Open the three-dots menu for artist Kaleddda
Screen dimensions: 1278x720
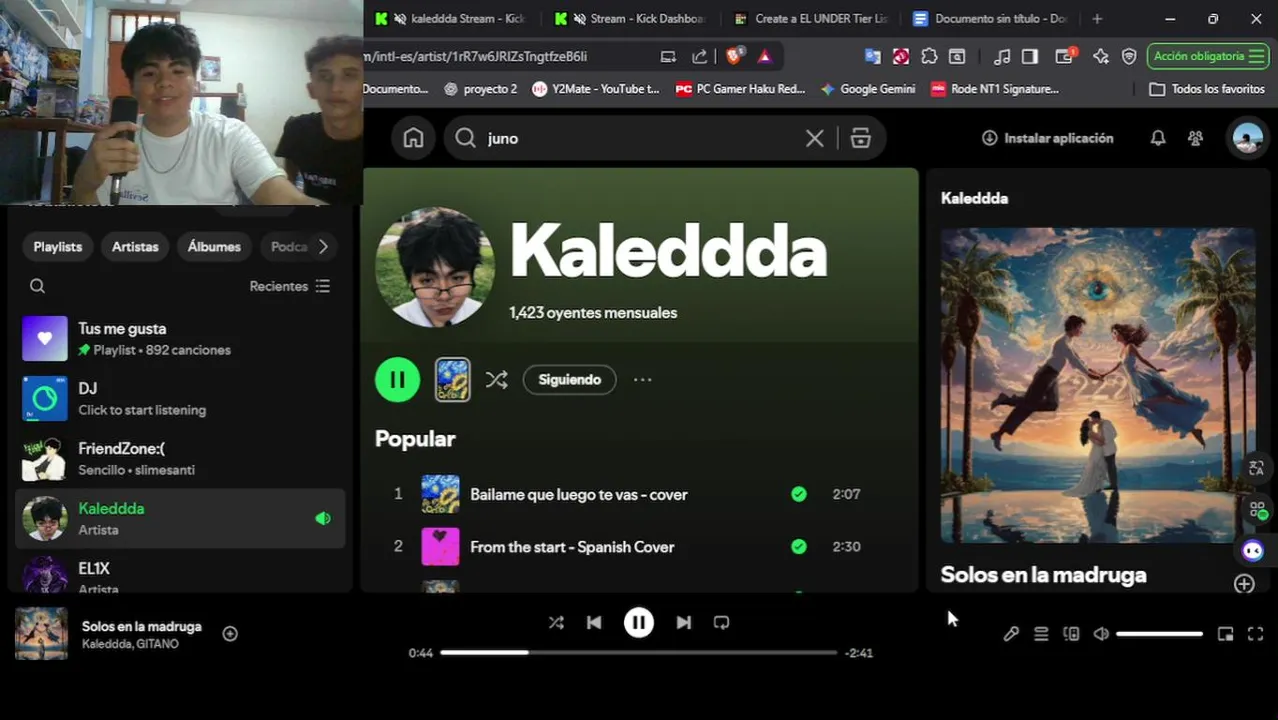click(642, 380)
